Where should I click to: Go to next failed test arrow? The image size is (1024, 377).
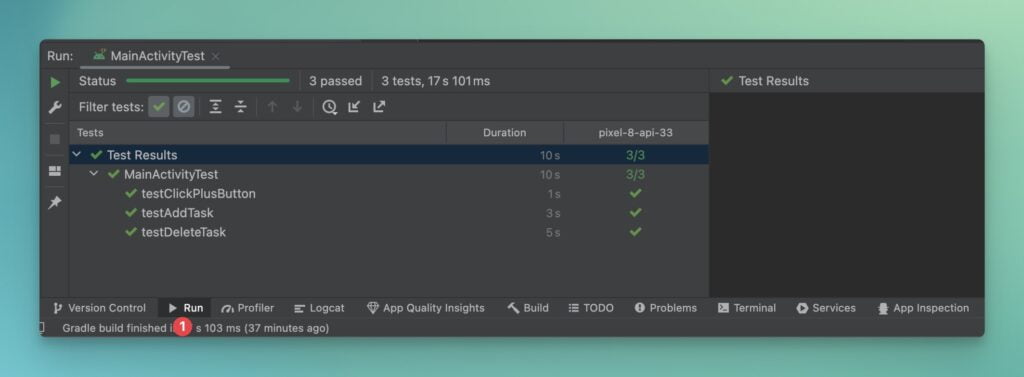pyautogui.click(x=297, y=107)
